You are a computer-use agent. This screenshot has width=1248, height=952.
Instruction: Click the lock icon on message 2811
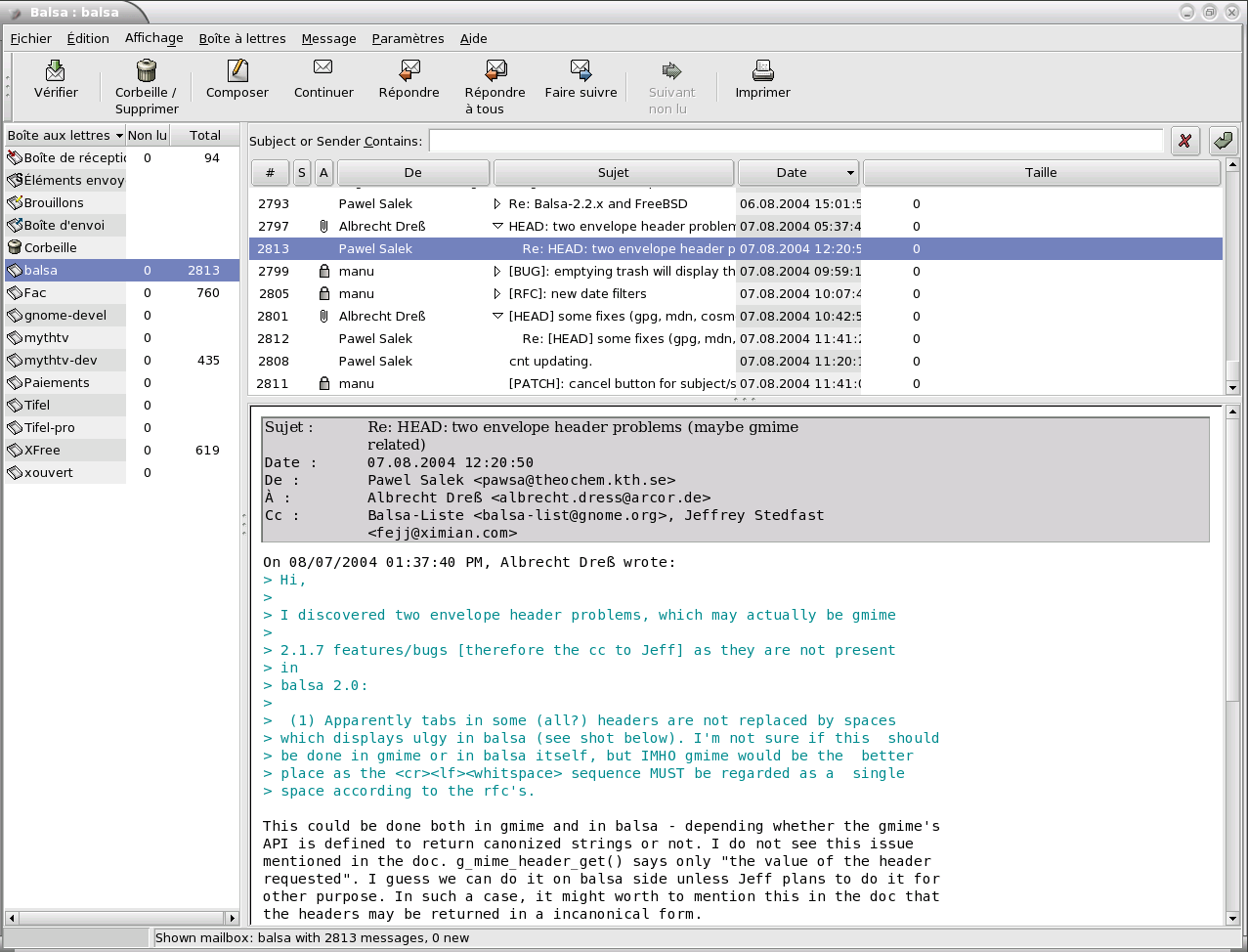[x=323, y=383]
